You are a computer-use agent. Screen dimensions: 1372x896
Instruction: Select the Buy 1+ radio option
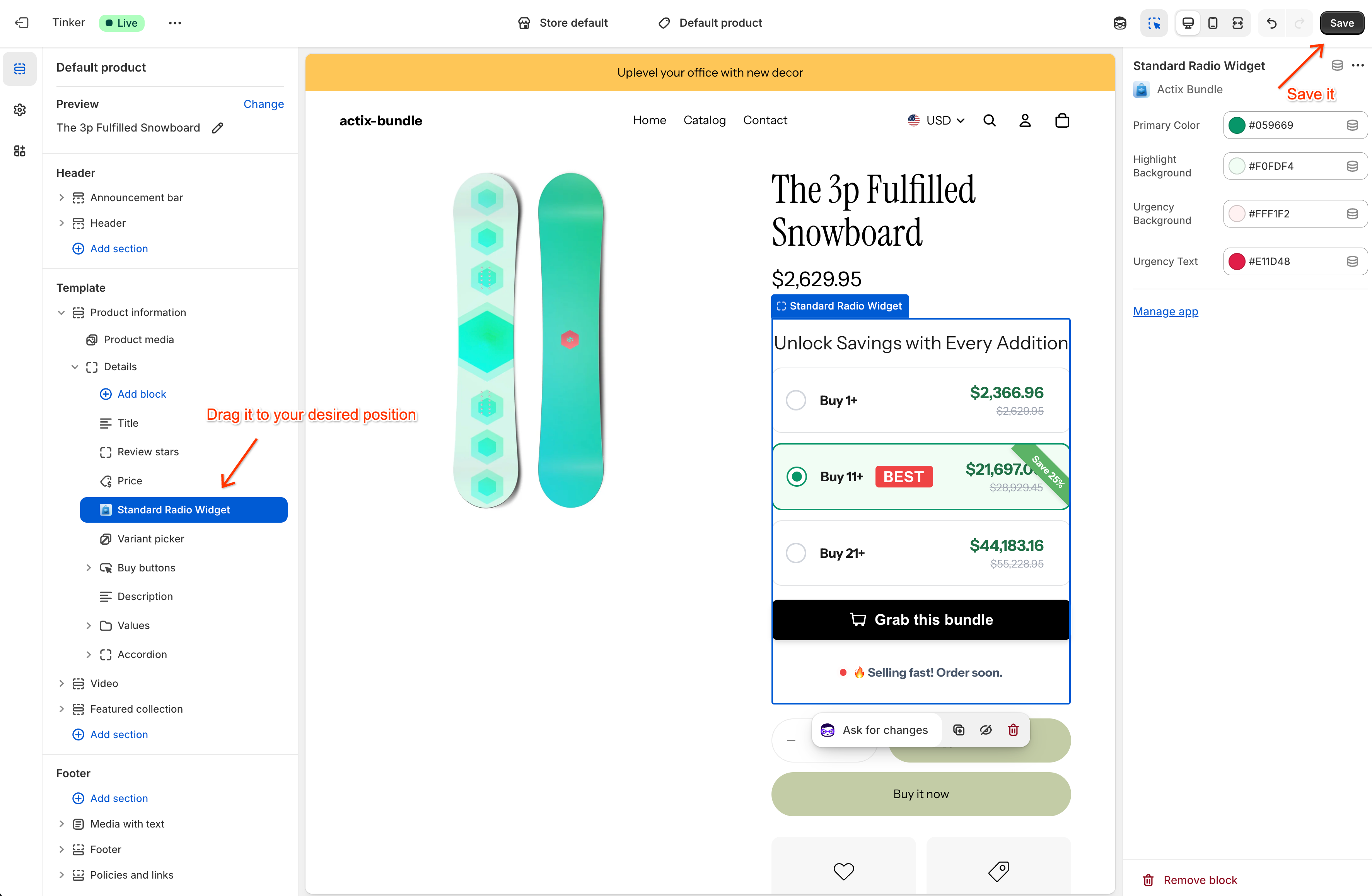796,400
